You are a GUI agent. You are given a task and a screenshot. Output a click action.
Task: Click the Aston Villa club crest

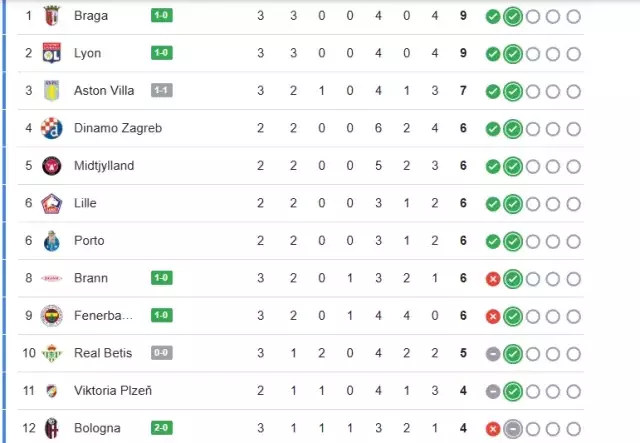(x=52, y=91)
